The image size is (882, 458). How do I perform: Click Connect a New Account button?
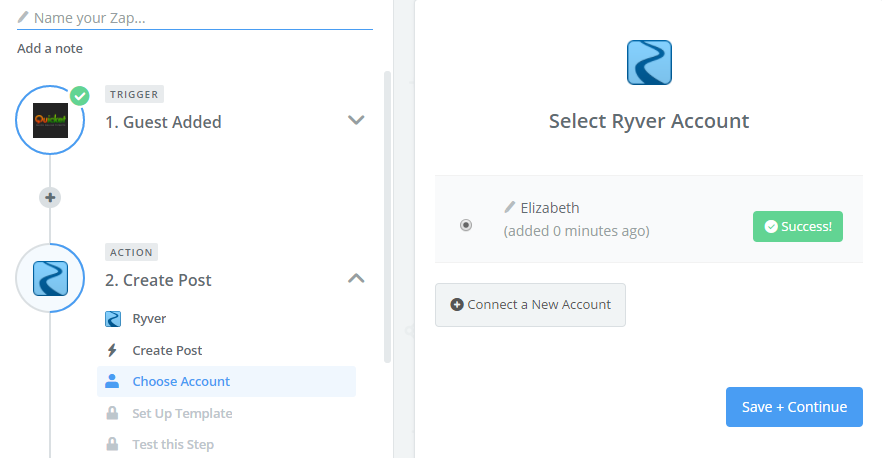coord(530,305)
